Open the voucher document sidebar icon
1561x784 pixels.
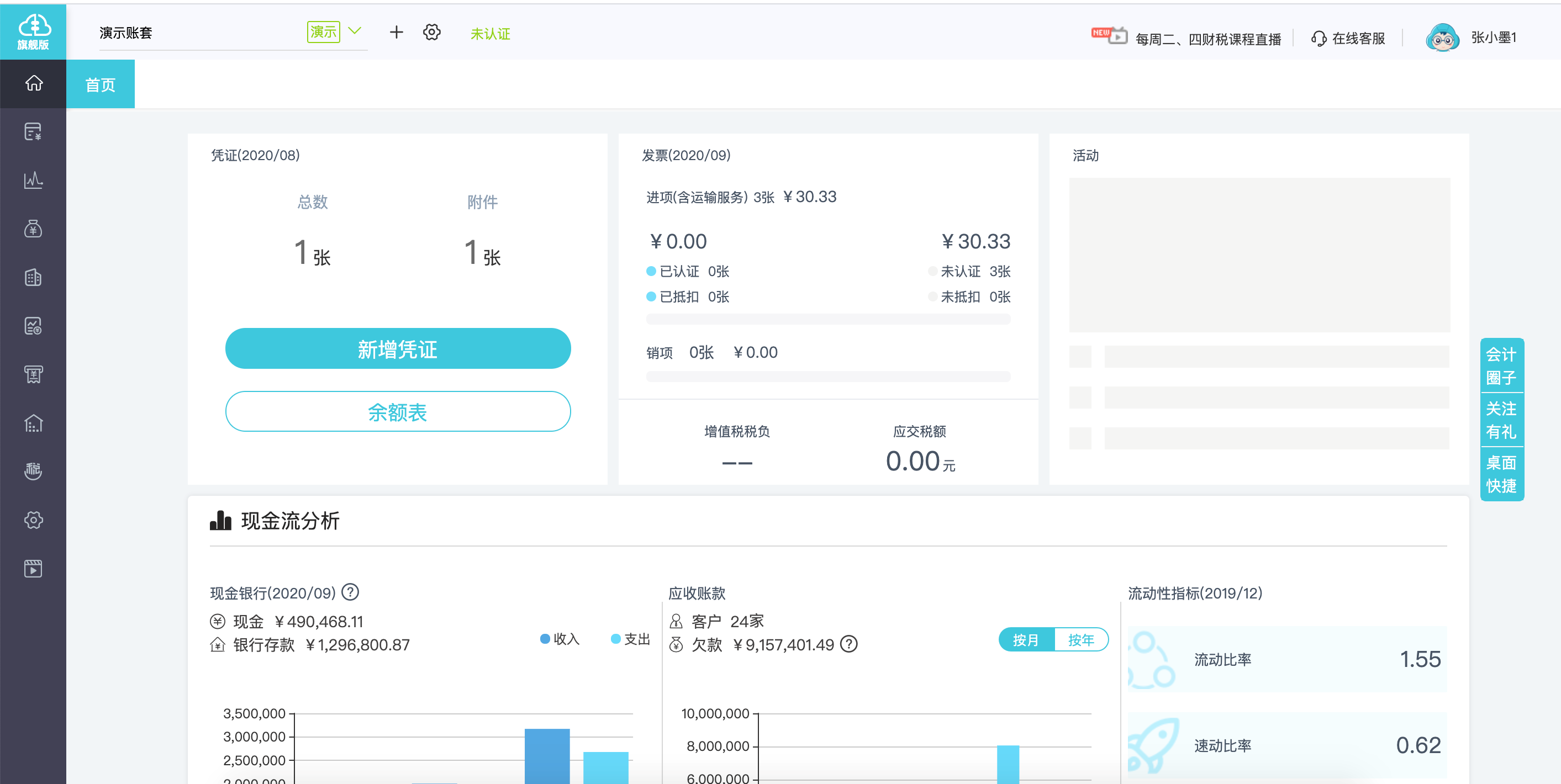33,131
